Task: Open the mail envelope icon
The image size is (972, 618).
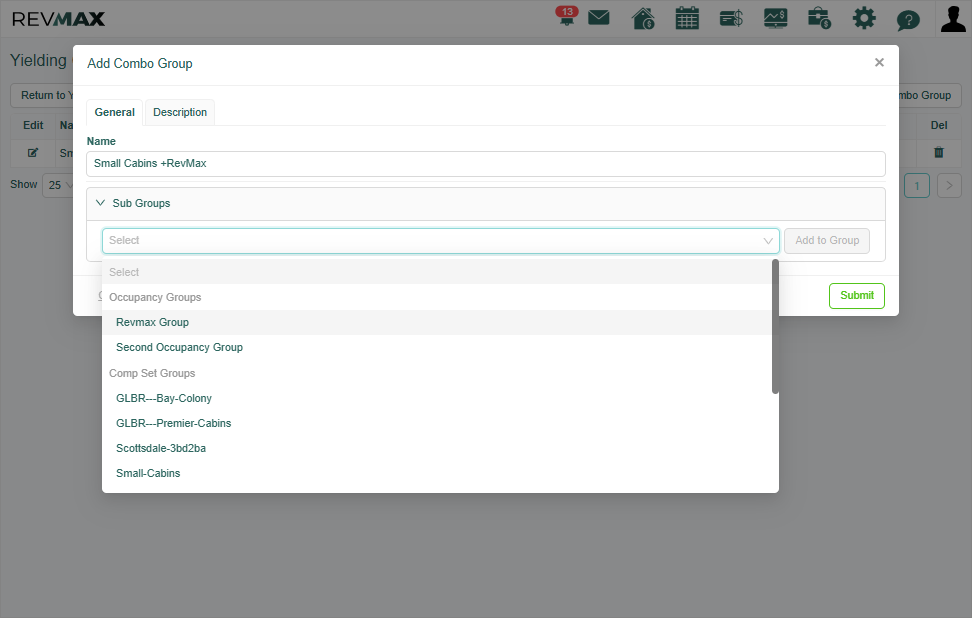Action: coord(598,17)
